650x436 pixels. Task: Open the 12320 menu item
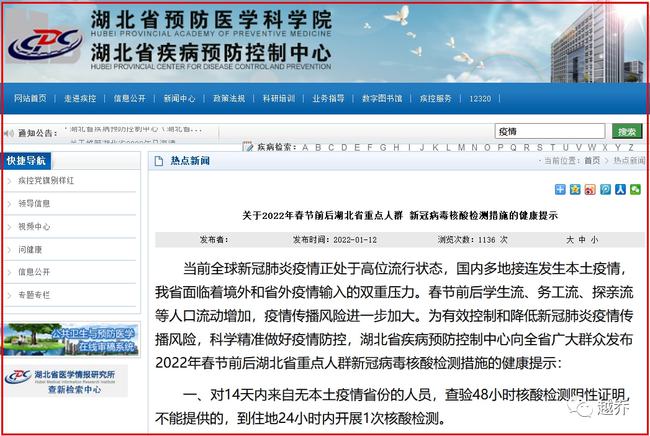pyautogui.click(x=480, y=98)
